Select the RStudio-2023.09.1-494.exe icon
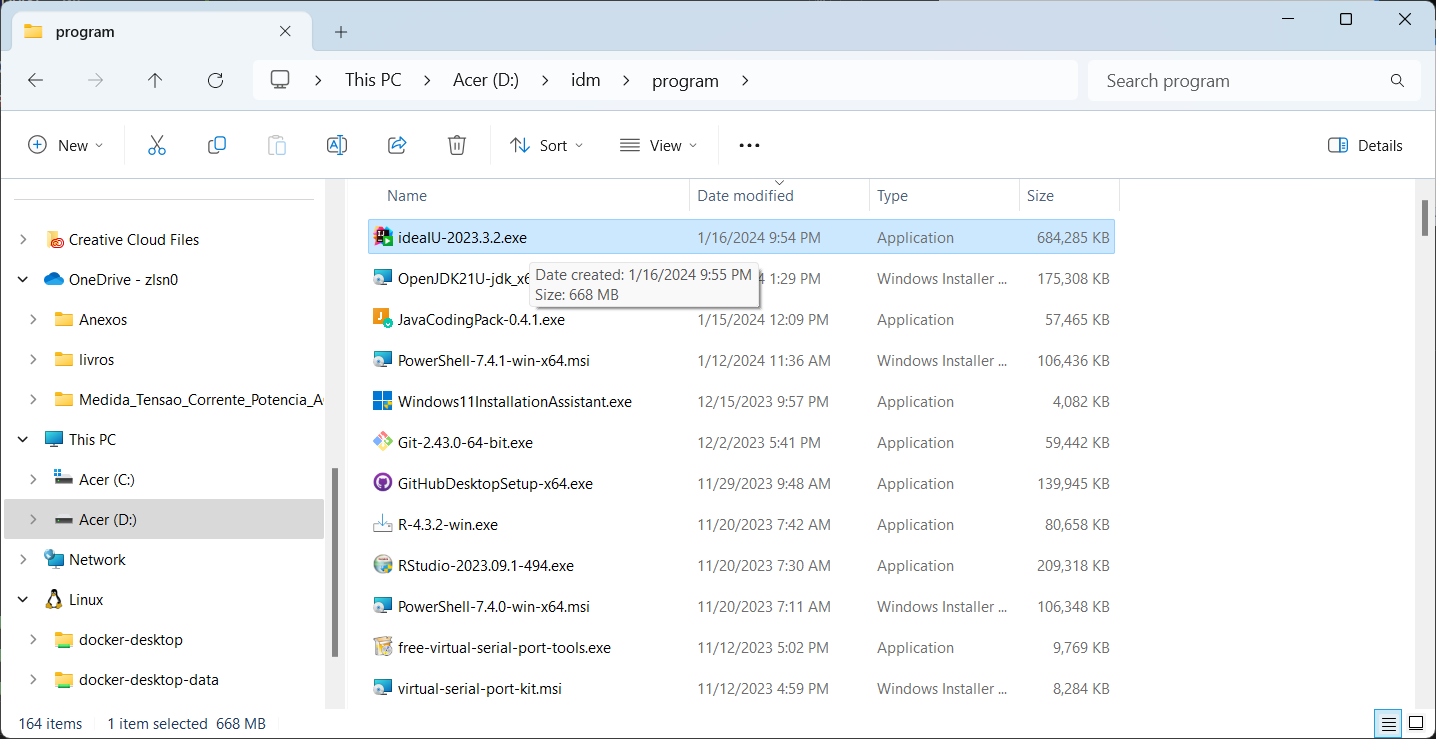This screenshot has width=1436, height=739. (x=382, y=565)
